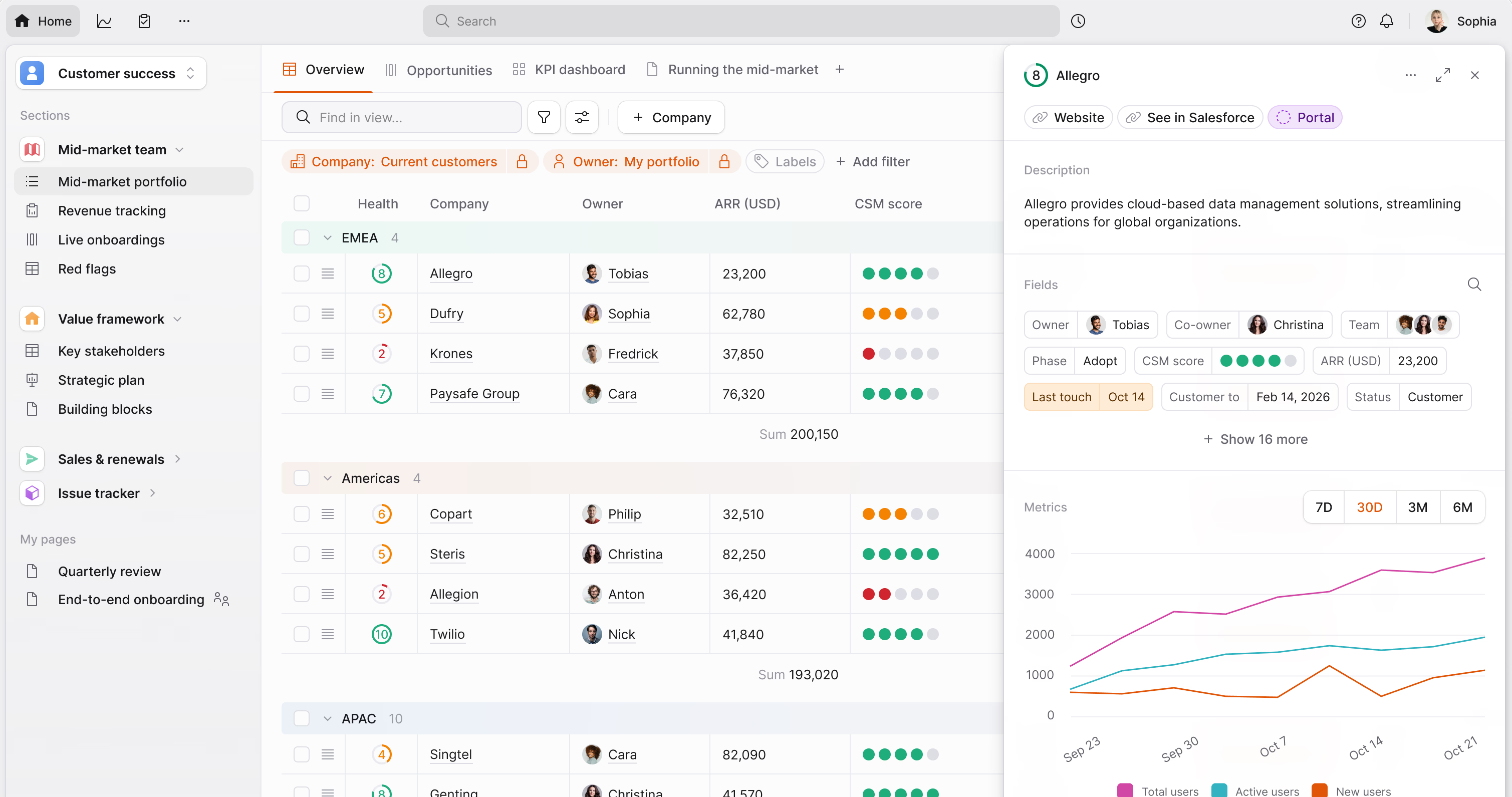Check the APAC group checkbox
This screenshot has width=1512, height=797.
(301, 718)
